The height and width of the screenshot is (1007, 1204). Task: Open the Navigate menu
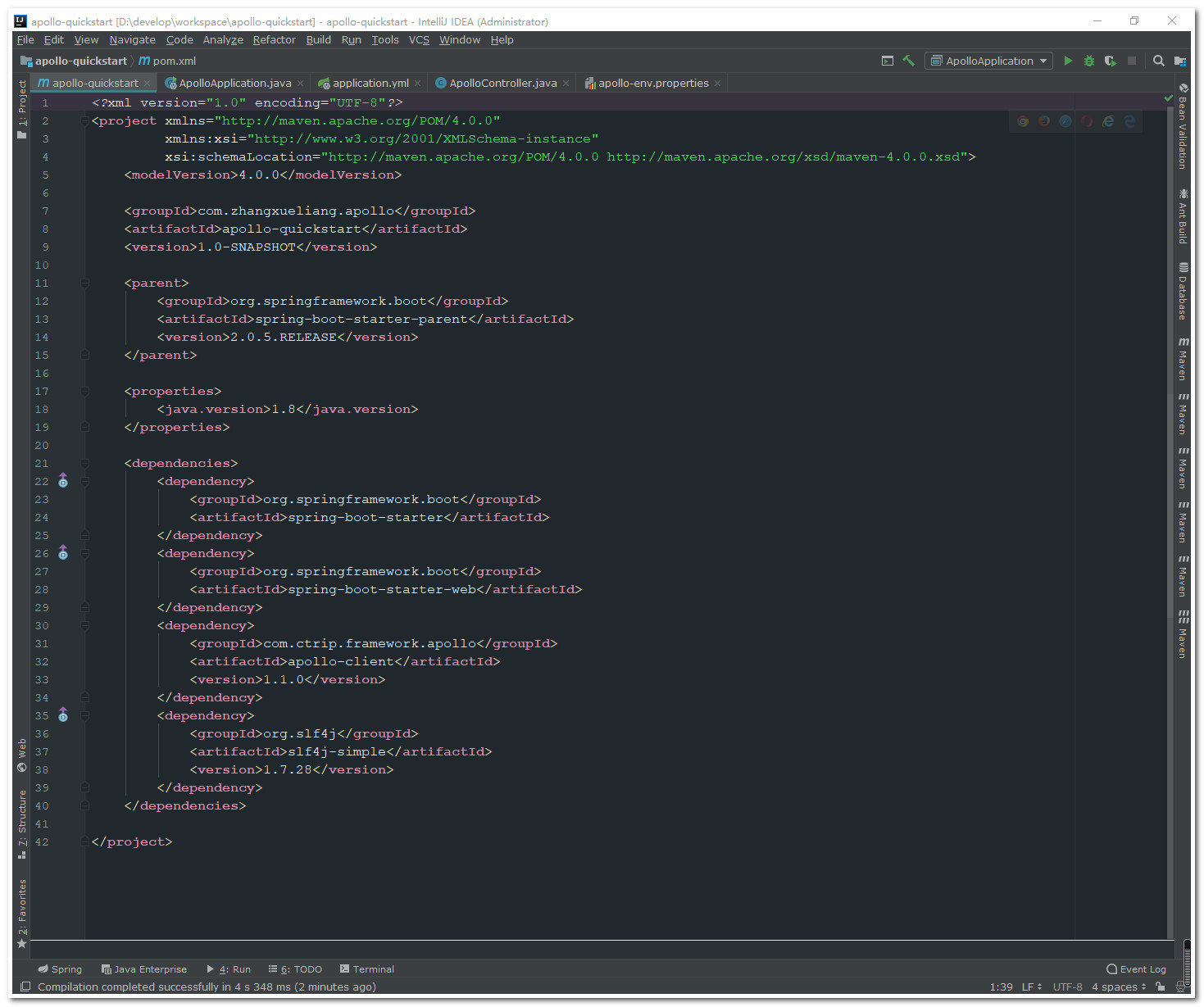pos(132,39)
